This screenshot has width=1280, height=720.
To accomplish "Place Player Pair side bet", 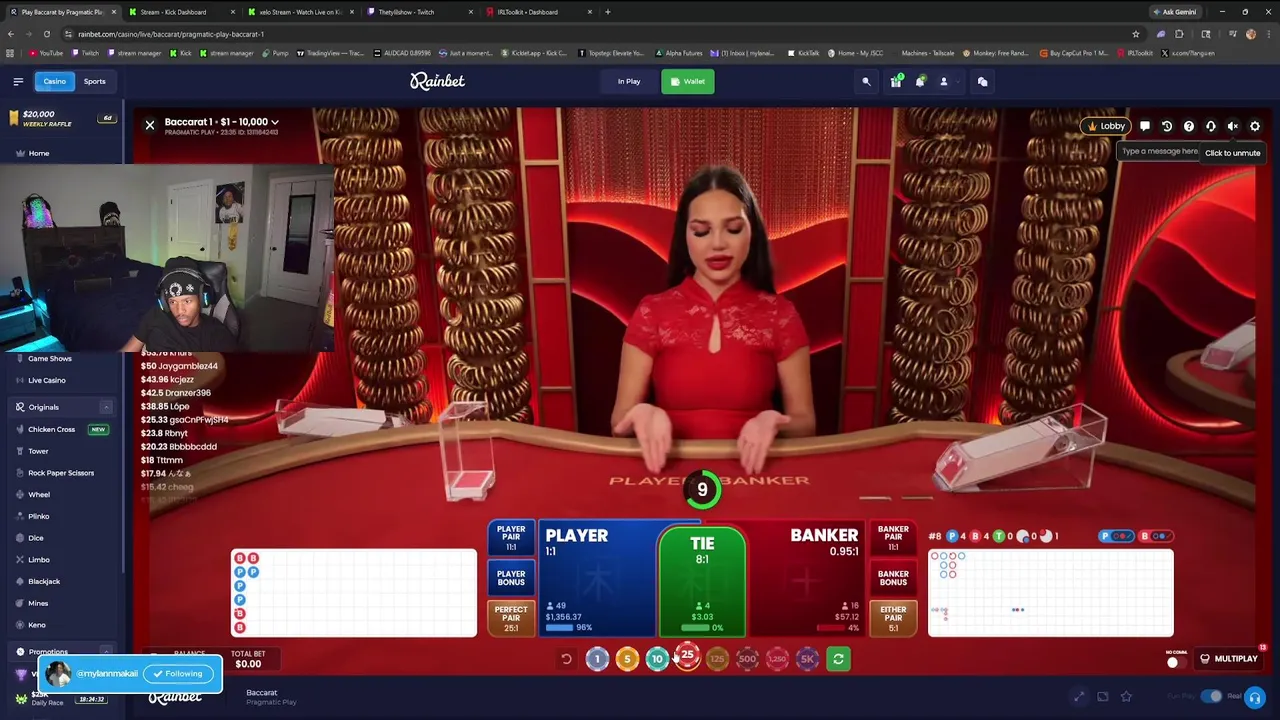I will [511, 538].
